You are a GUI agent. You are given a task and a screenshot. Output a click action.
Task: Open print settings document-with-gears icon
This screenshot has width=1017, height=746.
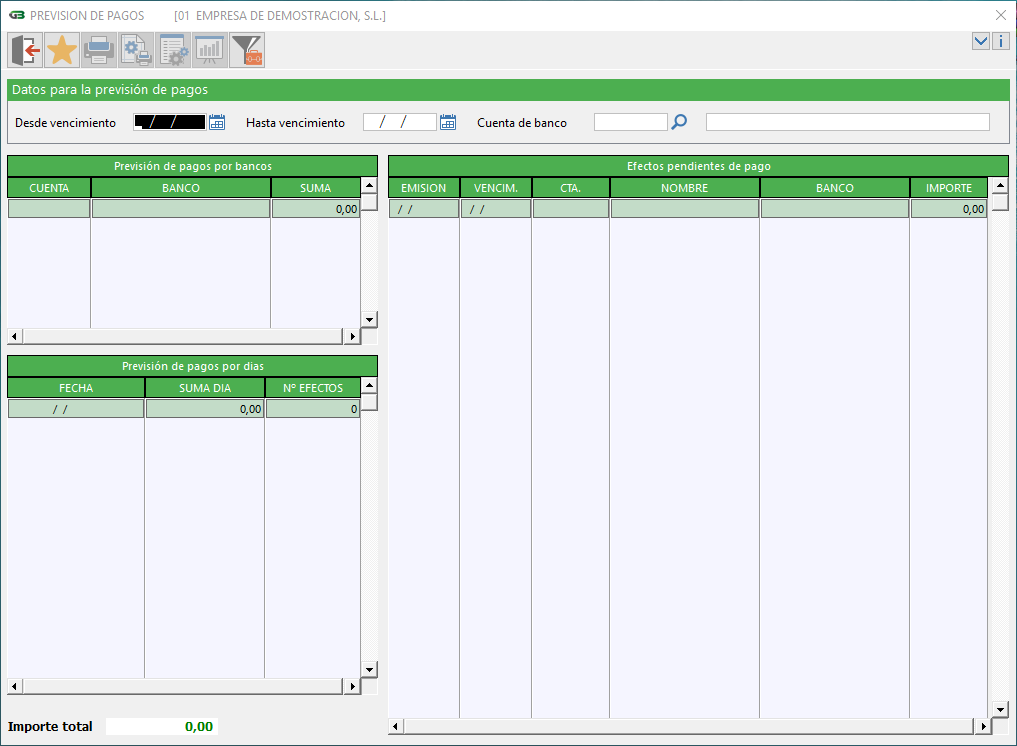[136, 49]
